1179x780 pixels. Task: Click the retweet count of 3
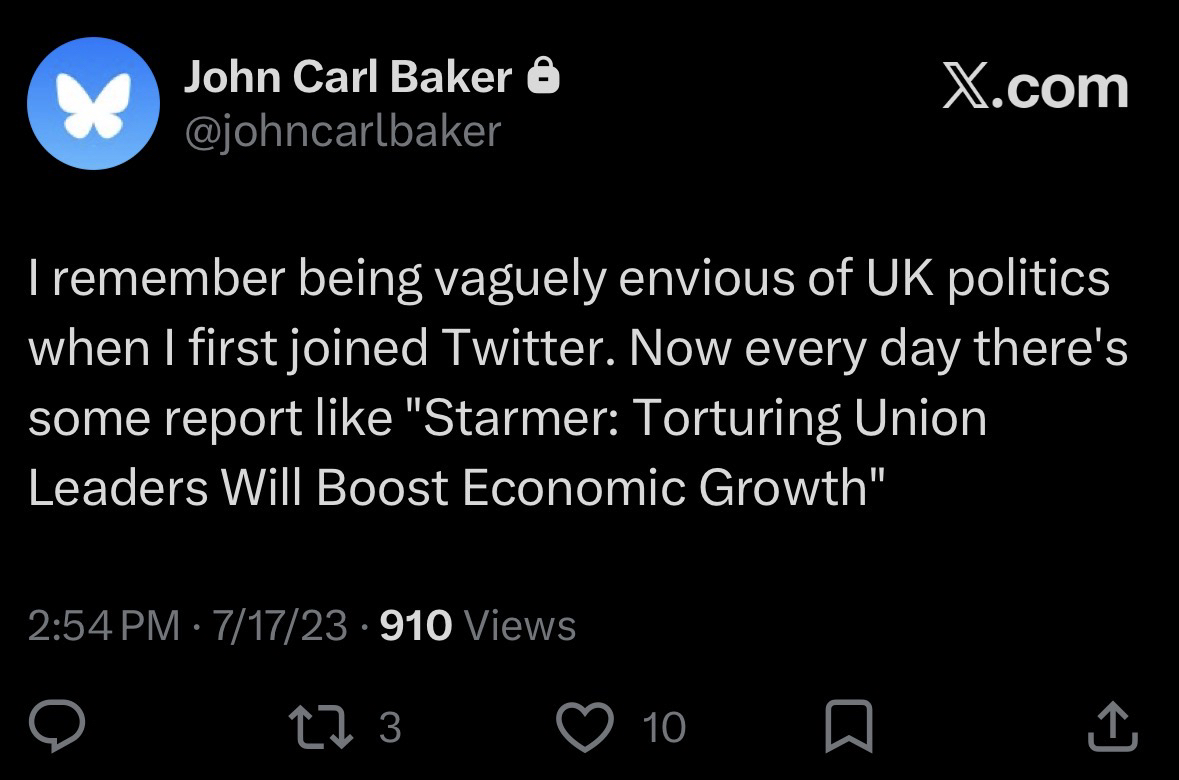[x=390, y=728]
